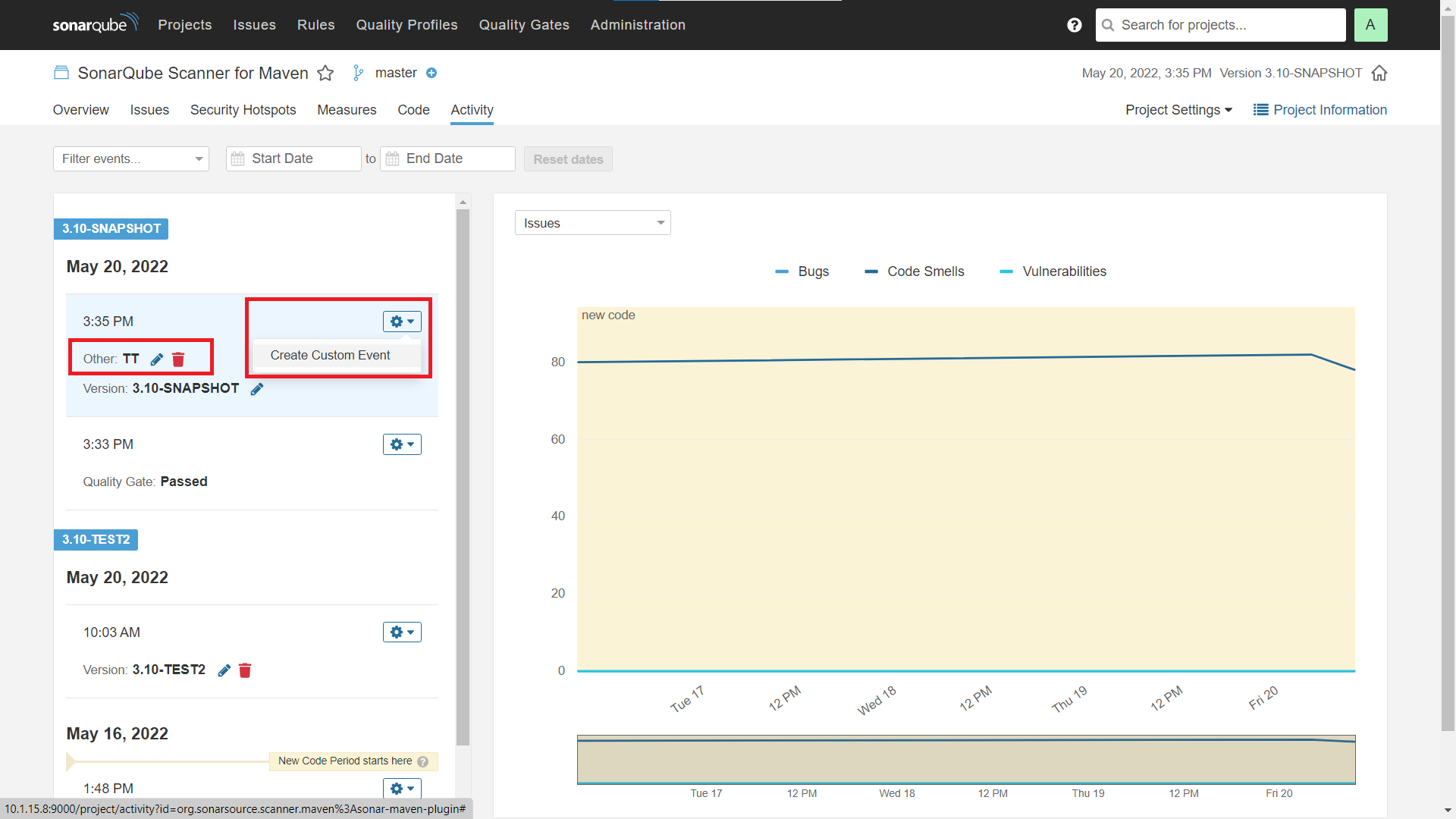1456x819 pixels.
Task: Delete the Other: TT event
Action: (178, 359)
